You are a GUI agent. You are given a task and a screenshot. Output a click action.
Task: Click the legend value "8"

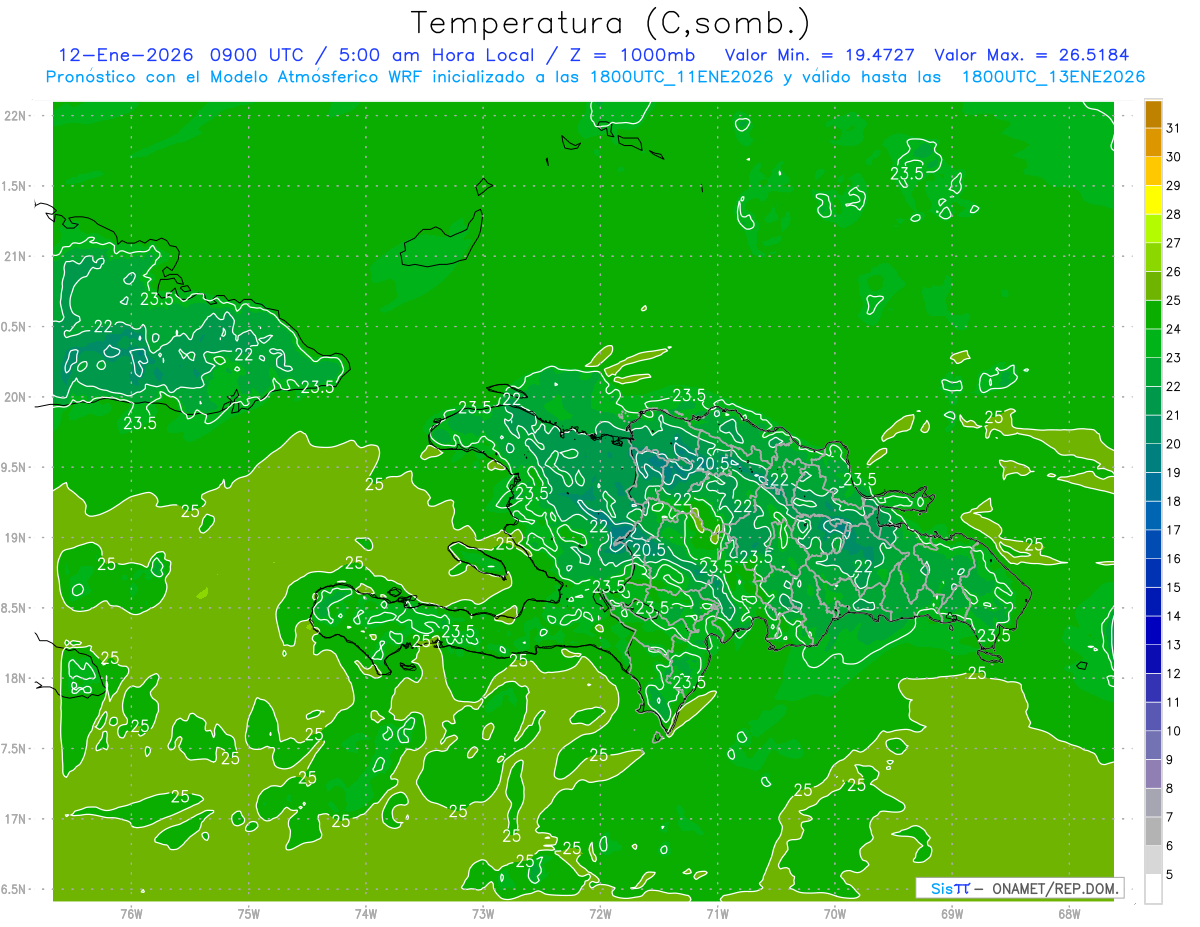[1170, 789]
